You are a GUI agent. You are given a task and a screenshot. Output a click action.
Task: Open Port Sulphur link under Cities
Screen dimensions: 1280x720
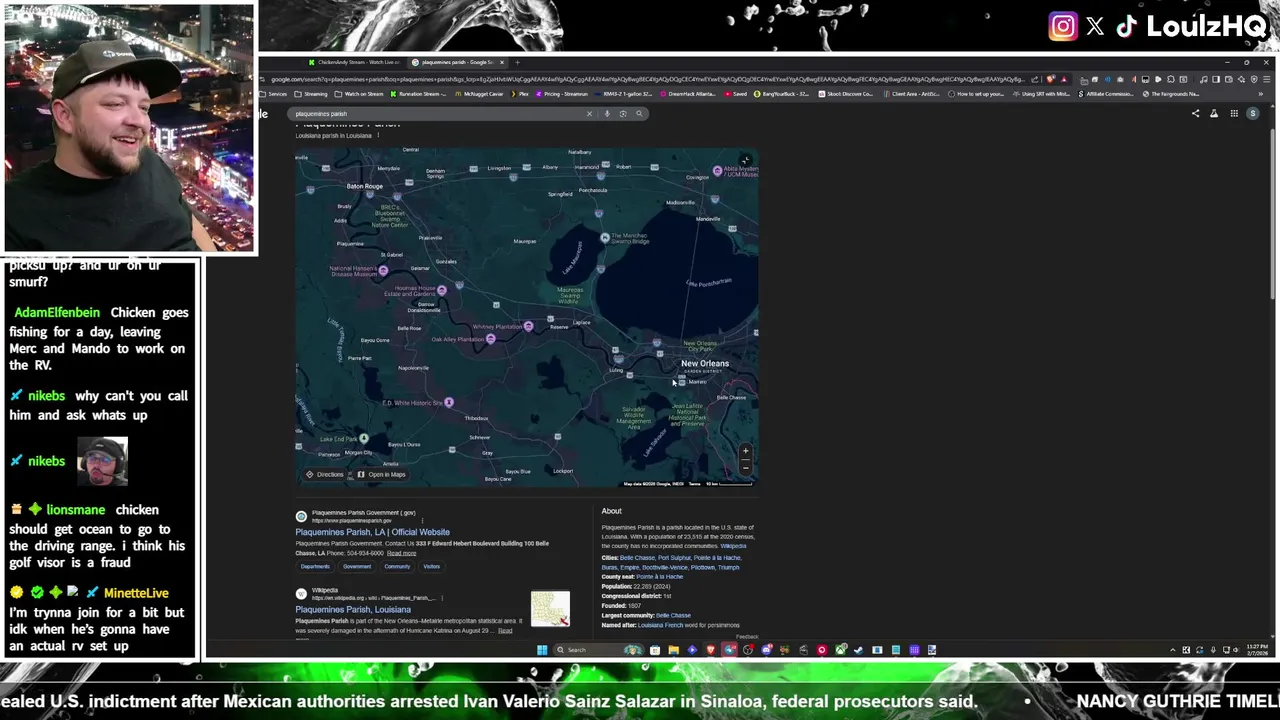click(674, 557)
